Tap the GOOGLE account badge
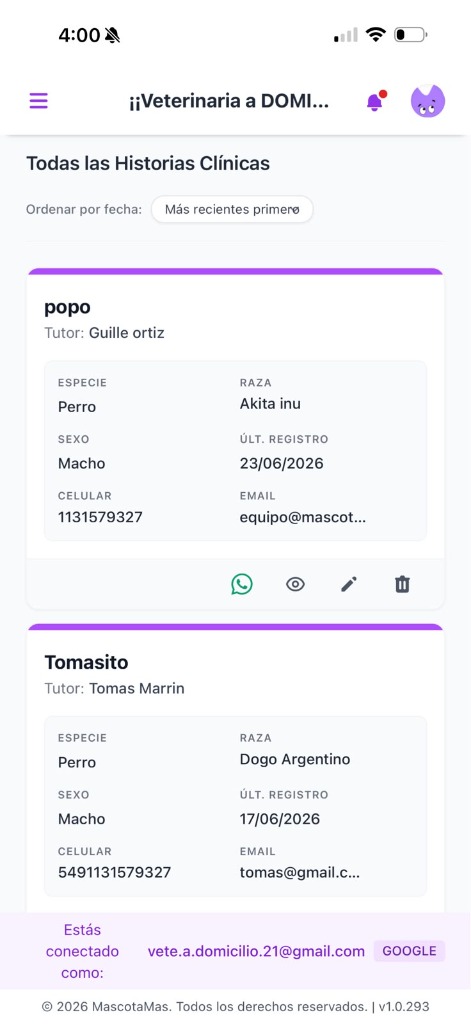Screen dimensions: 471x1024 pos(409,951)
